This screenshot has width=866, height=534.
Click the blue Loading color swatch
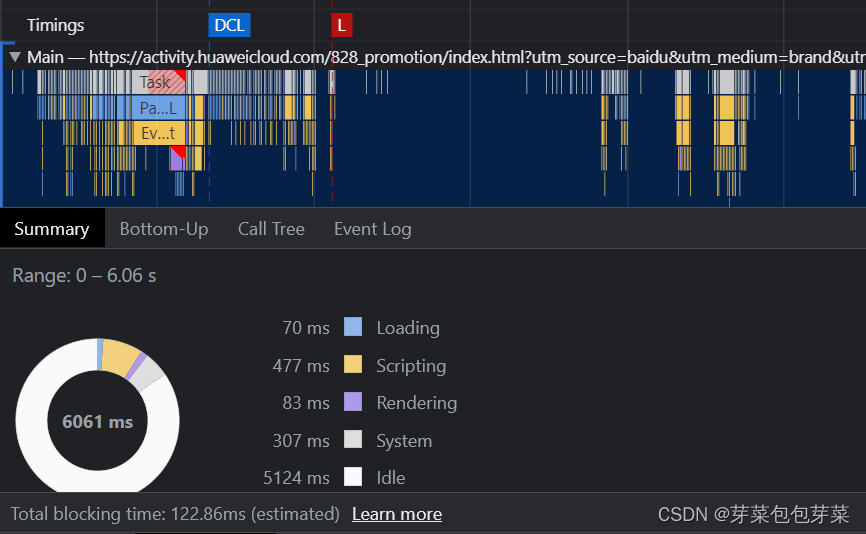[x=353, y=327]
